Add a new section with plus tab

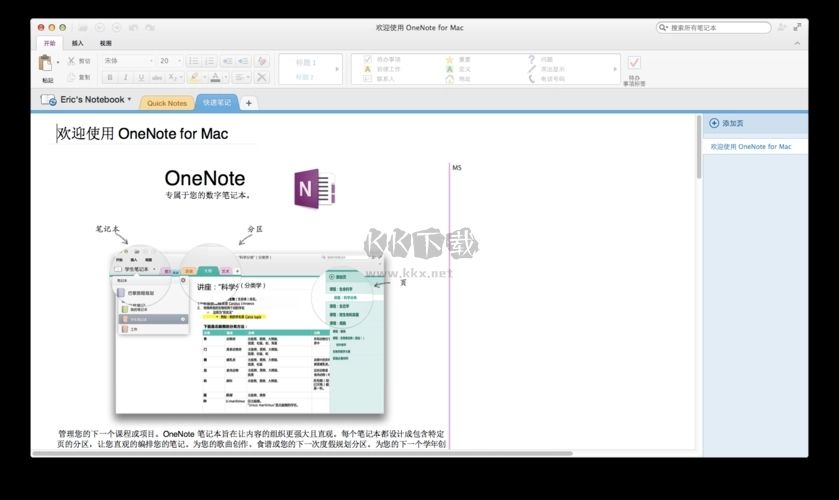(248, 103)
